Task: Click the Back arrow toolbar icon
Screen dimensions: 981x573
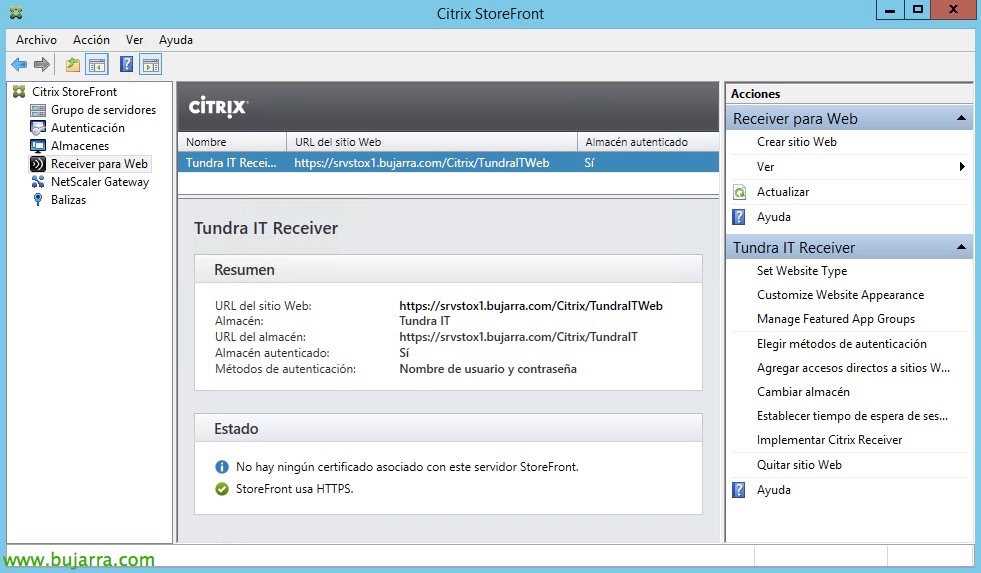Action: click(x=19, y=64)
